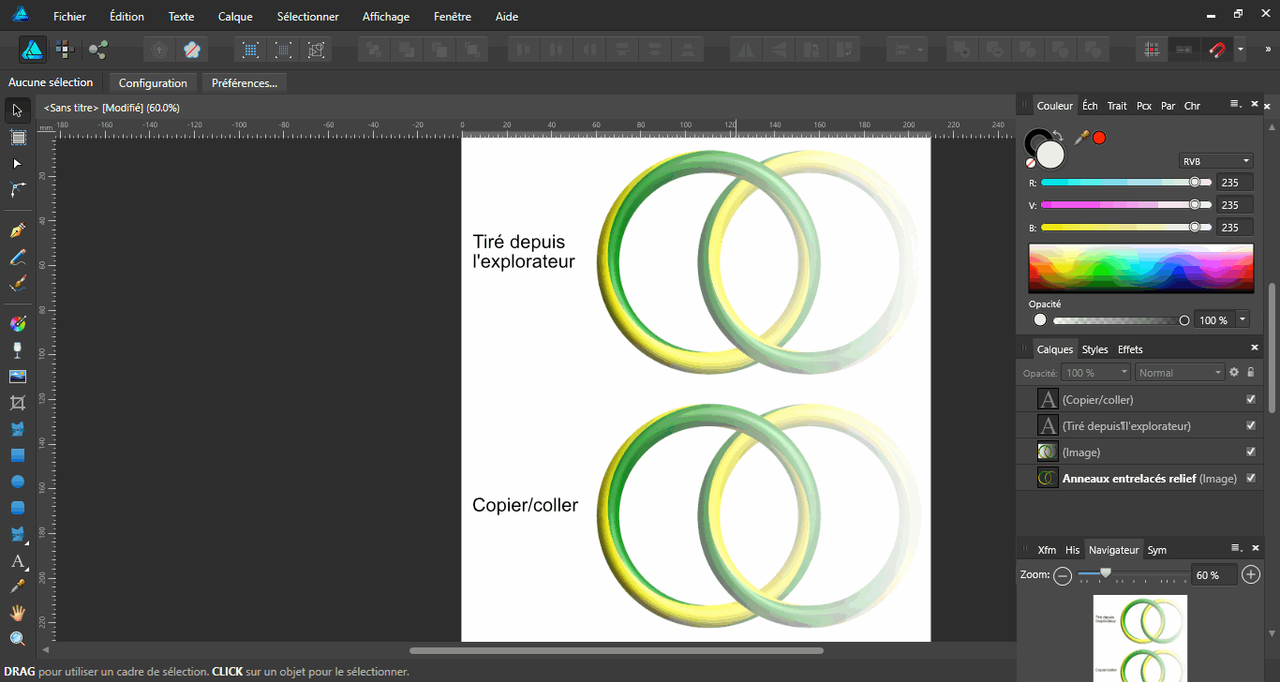Switch to Designer persona

click(32, 49)
